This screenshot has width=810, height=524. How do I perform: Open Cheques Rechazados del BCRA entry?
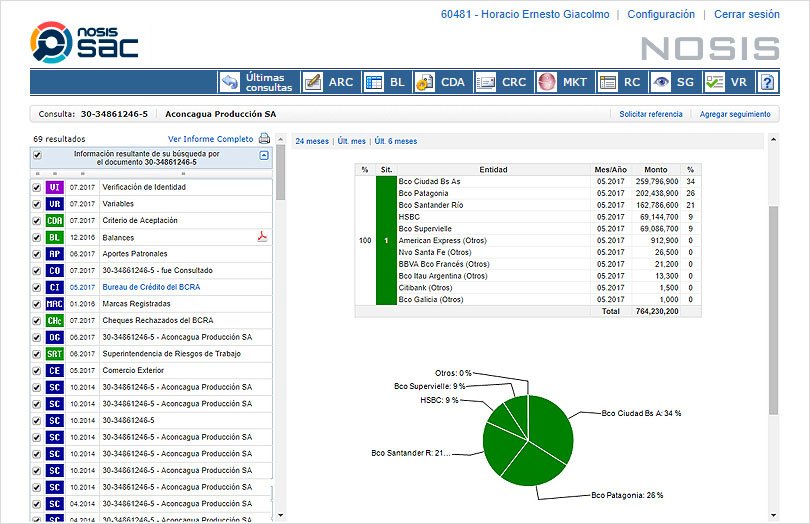coord(158,320)
